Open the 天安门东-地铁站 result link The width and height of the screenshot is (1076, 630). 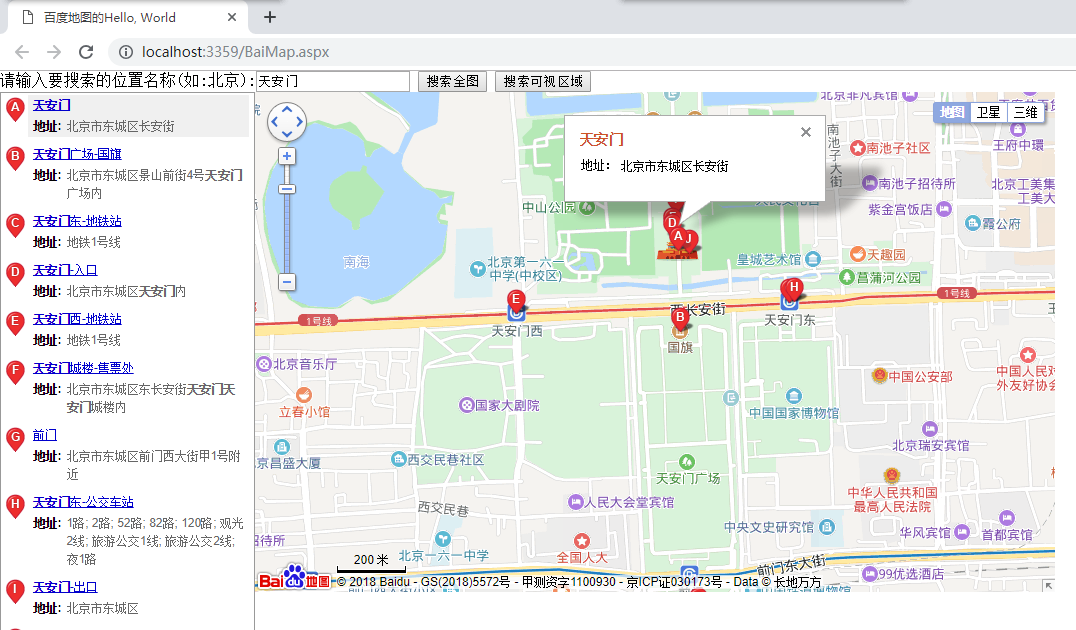point(77,221)
